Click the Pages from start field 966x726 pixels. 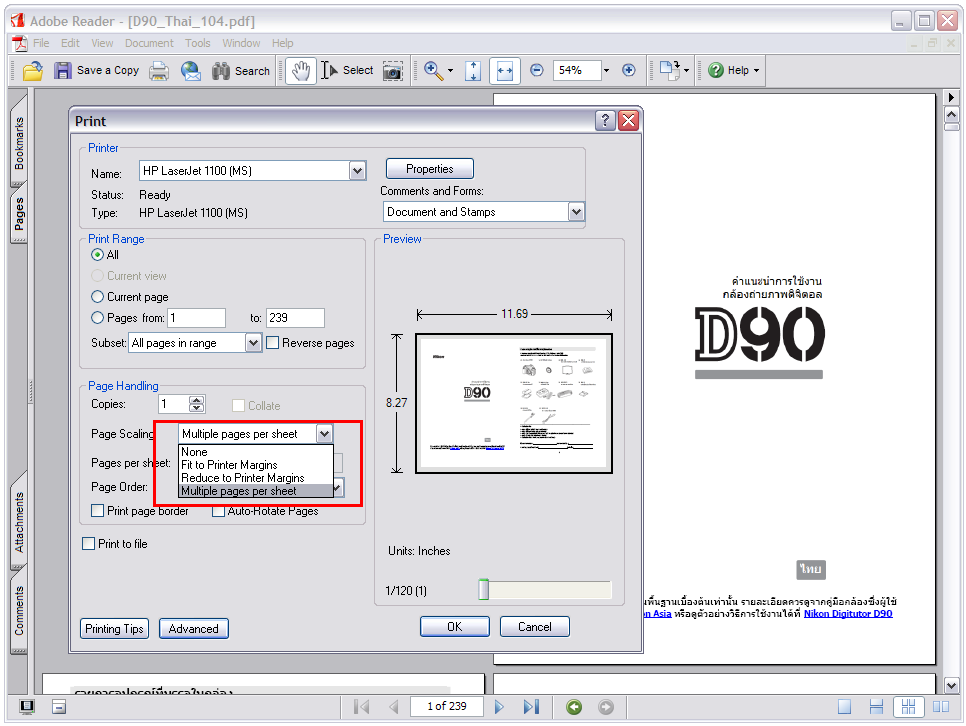coord(197,318)
